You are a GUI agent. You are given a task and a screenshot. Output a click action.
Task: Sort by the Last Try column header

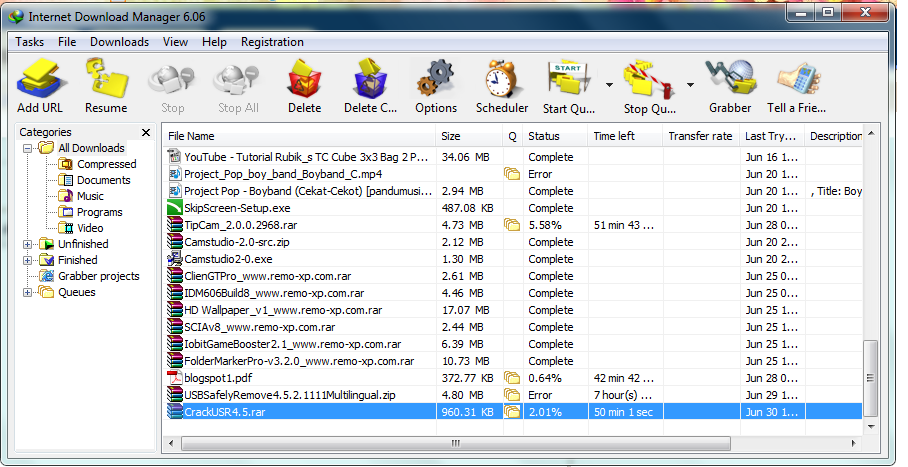click(x=772, y=136)
